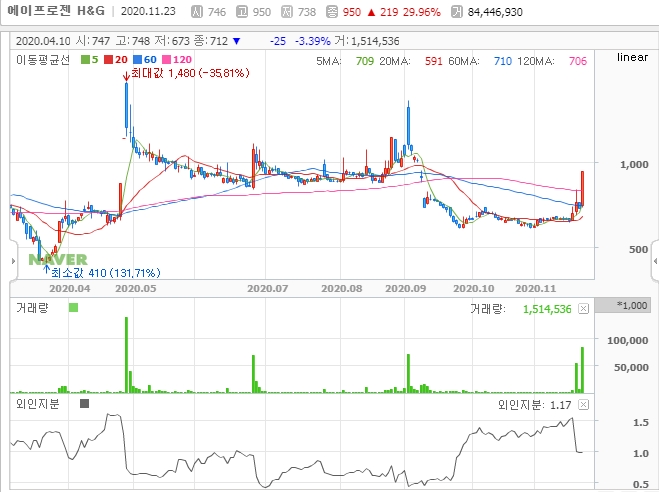
Task: Click the 이동평균선 label
Action: tap(43, 60)
